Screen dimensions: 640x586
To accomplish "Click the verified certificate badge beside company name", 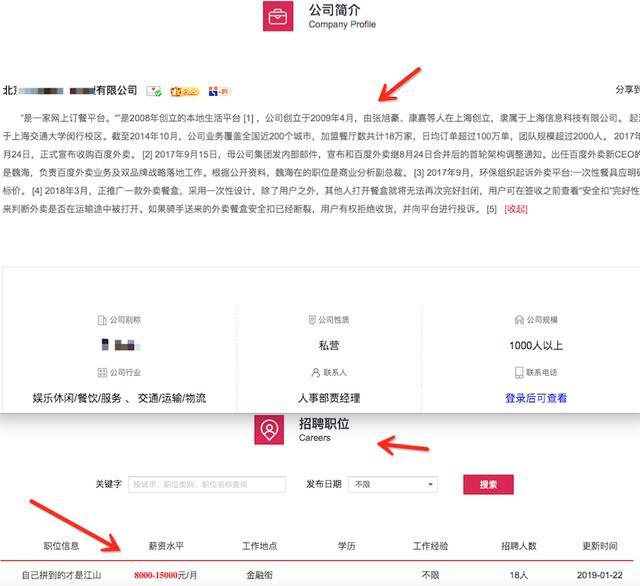I will click(x=154, y=91).
